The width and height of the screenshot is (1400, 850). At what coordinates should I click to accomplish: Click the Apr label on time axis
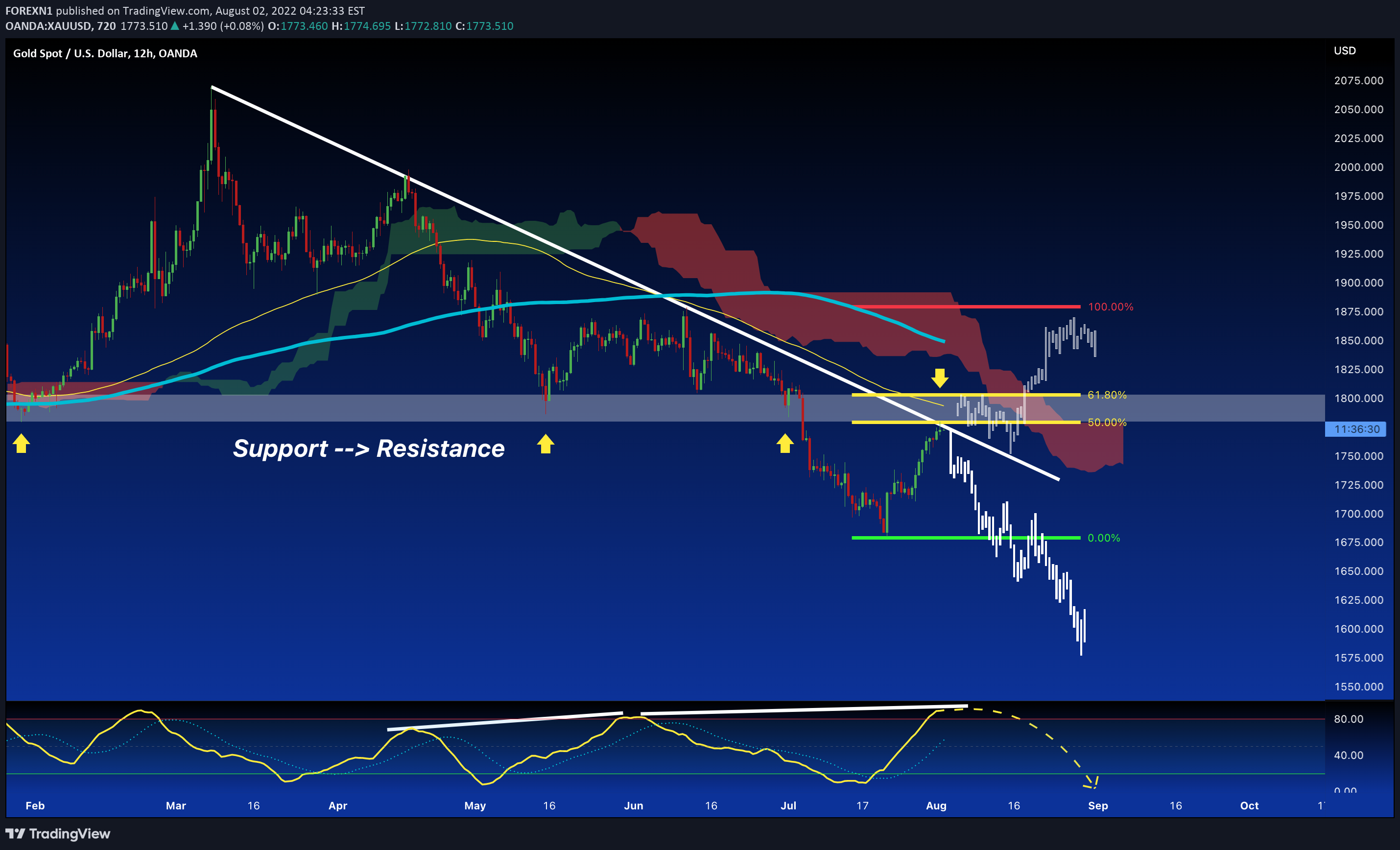click(338, 805)
